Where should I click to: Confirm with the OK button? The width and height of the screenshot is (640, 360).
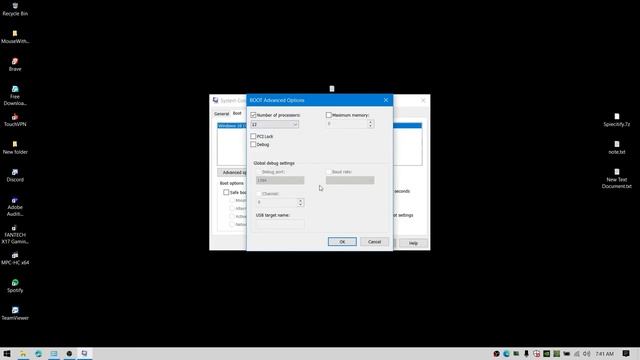(x=342, y=242)
